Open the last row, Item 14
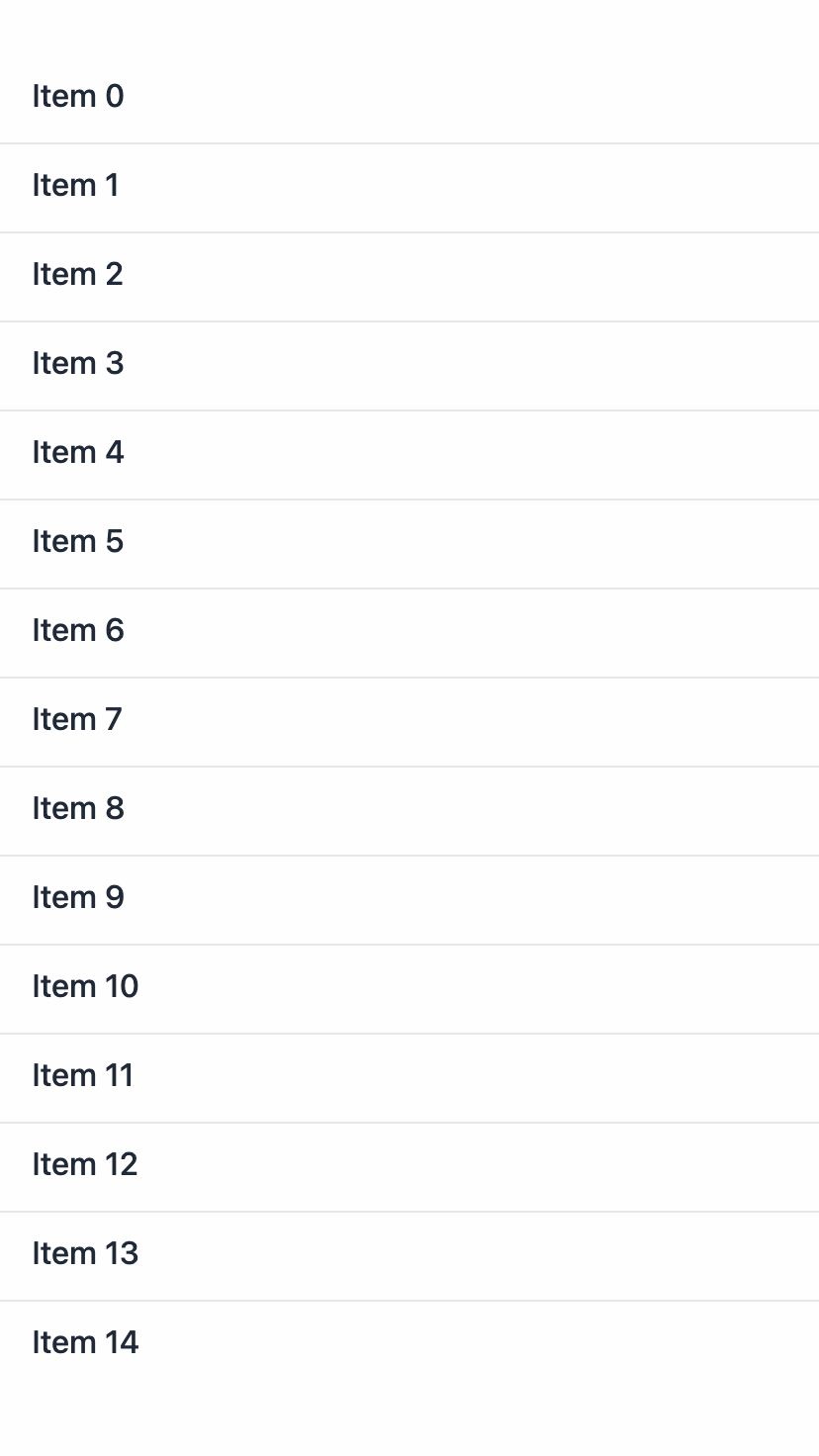 coord(409,1344)
